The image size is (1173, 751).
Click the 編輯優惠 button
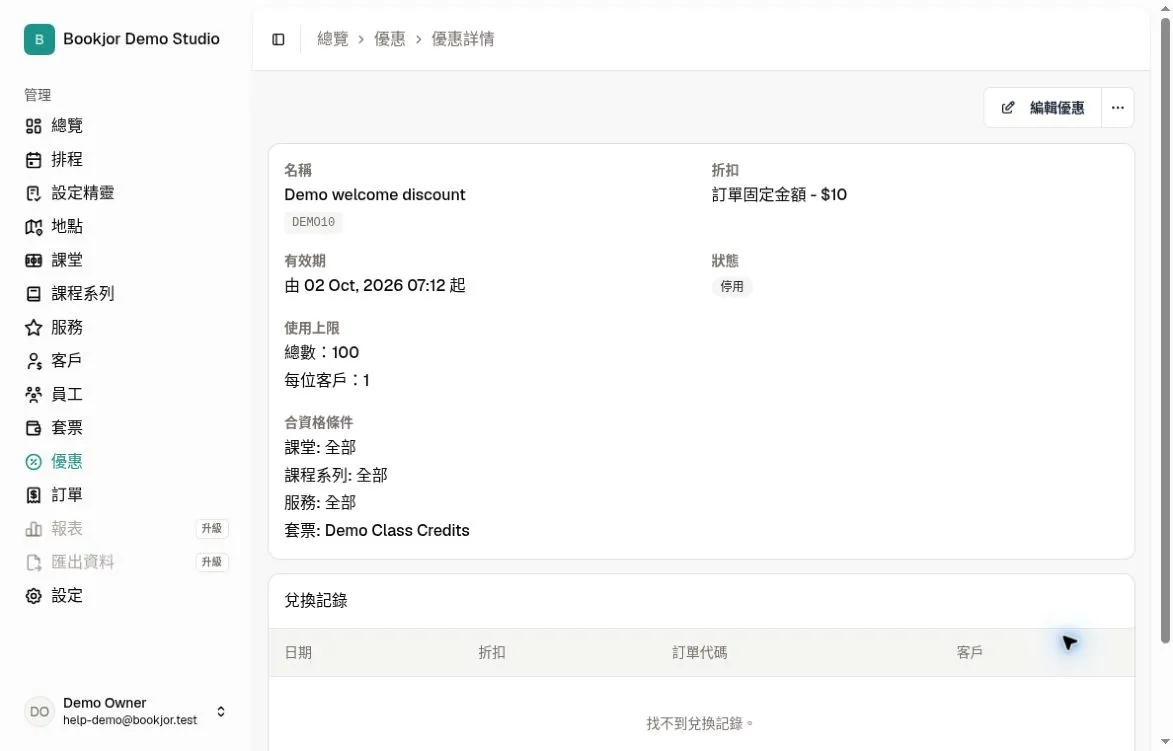pos(1042,108)
